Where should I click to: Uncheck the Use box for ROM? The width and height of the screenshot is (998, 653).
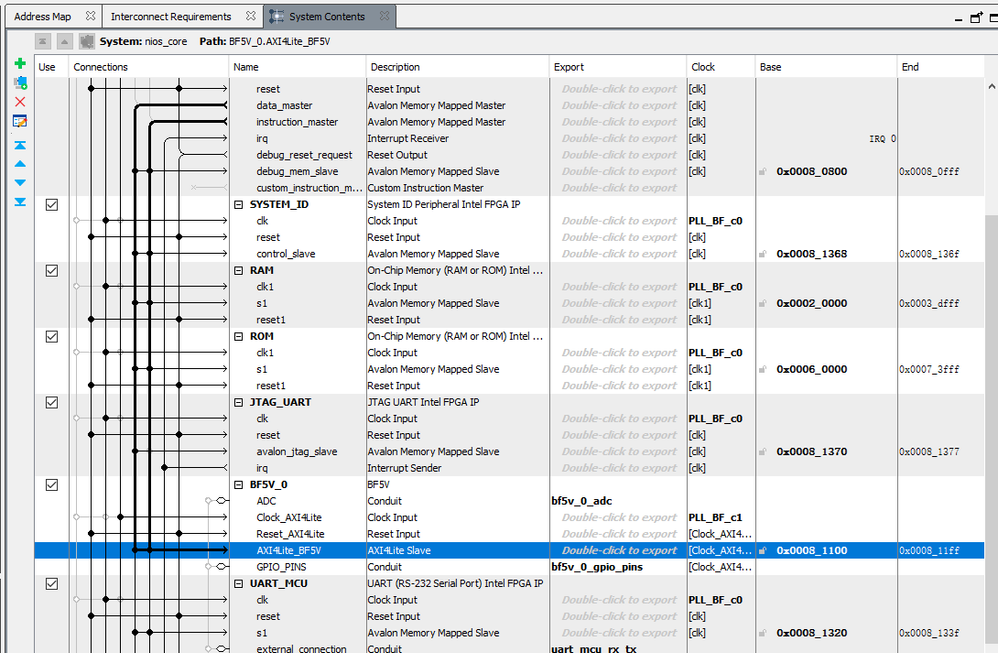point(52,336)
